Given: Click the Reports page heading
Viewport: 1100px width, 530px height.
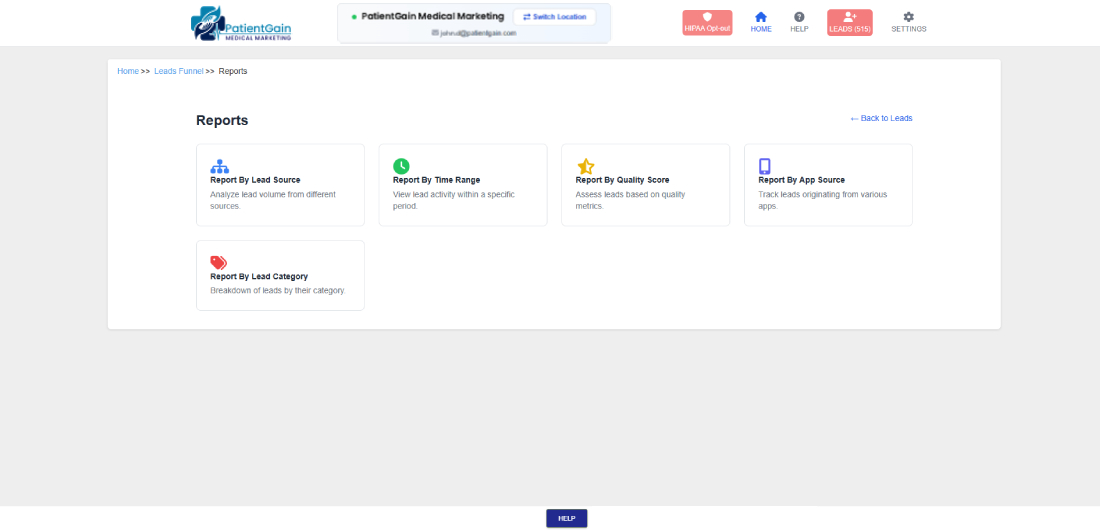Looking at the screenshot, I should [222, 121].
